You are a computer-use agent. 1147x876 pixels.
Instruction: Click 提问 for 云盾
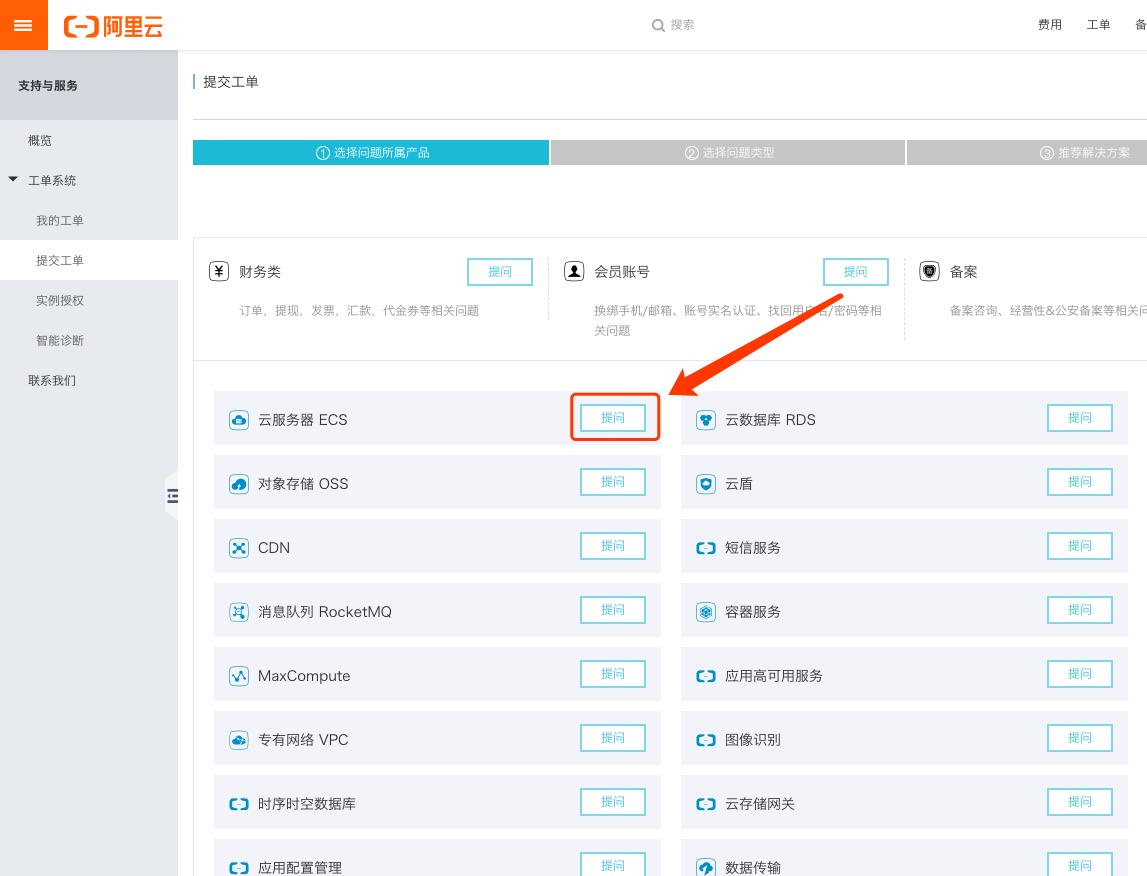click(1080, 482)
